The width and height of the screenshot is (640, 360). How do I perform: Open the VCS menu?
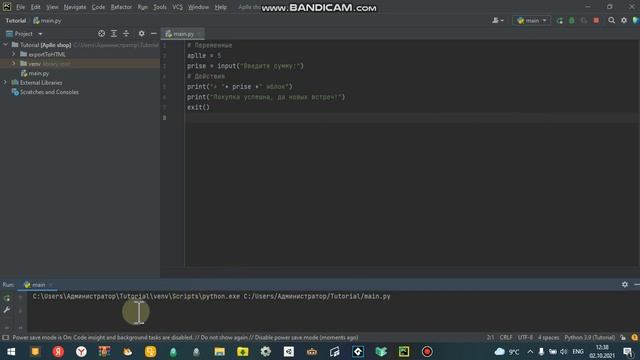(177, 7)
